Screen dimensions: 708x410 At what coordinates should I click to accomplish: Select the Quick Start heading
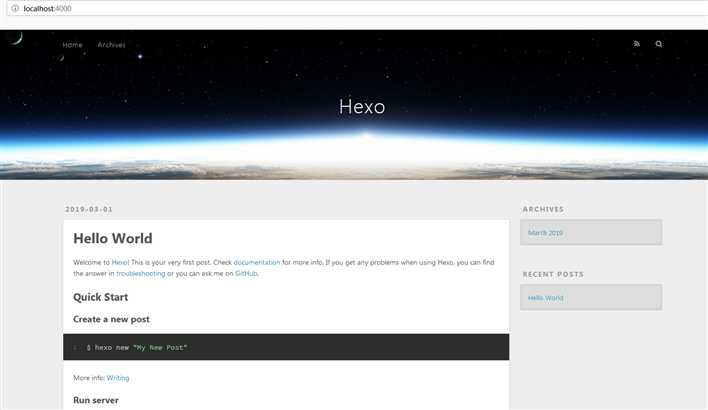tap(101, 297)
